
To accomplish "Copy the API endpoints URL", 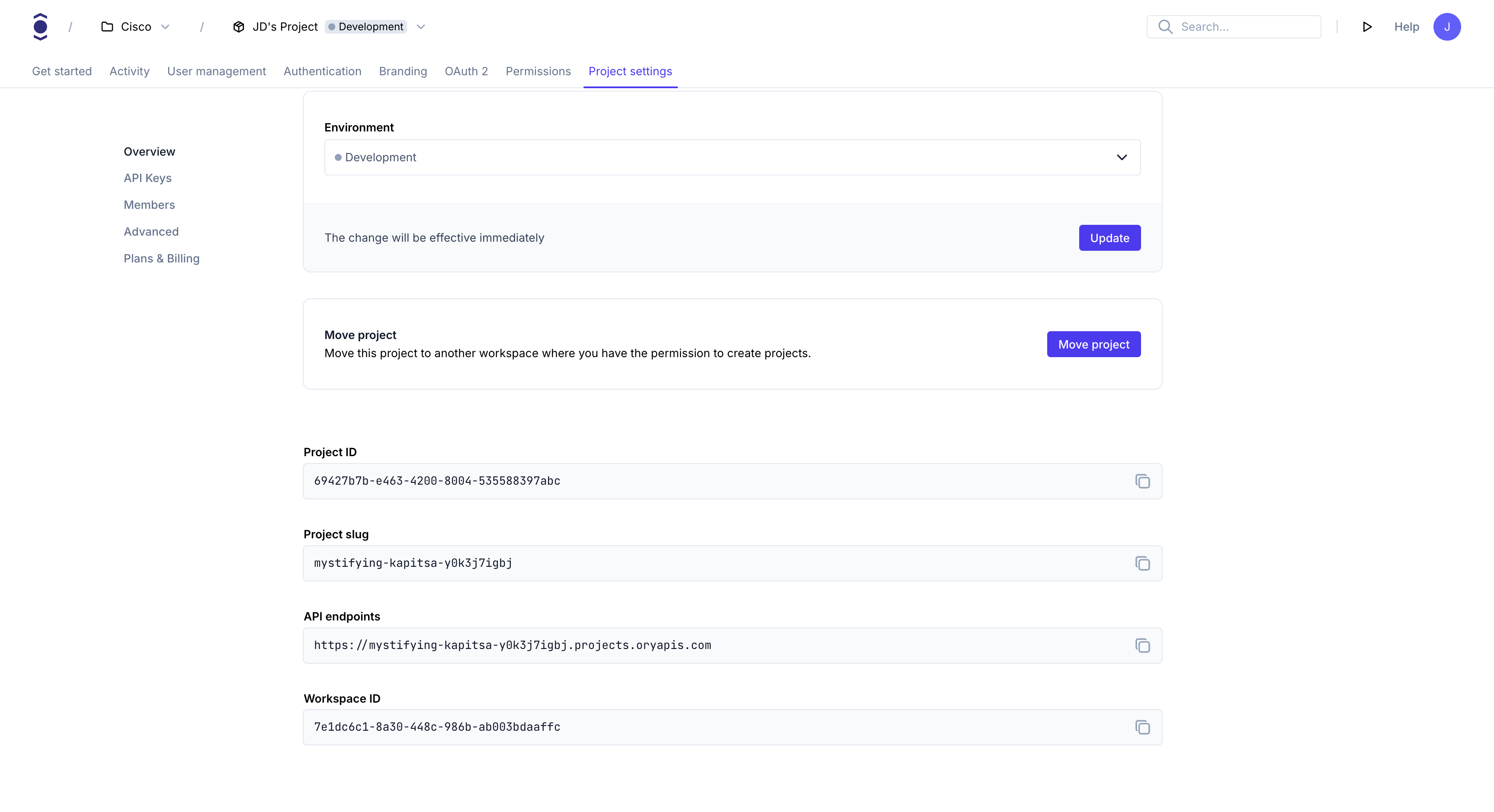I will tap(1142, 646).
